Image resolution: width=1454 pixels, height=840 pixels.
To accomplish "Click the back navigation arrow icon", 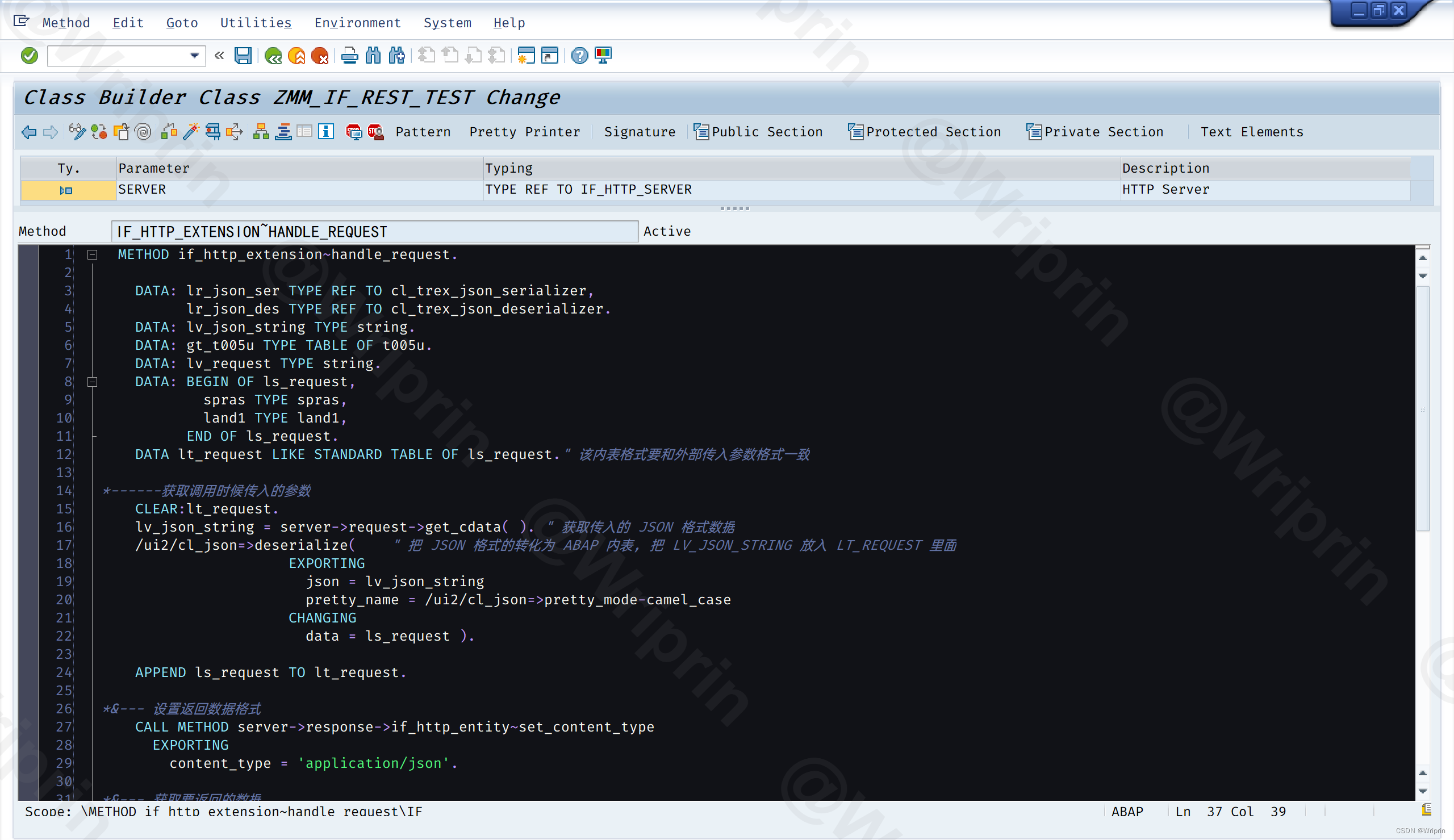I will (27, 132).
